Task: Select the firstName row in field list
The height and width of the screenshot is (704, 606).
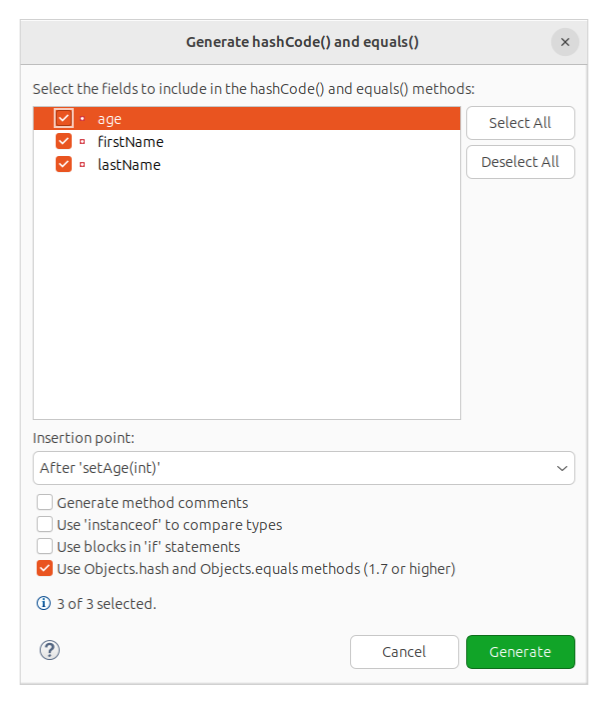Action: click(131, 142)
